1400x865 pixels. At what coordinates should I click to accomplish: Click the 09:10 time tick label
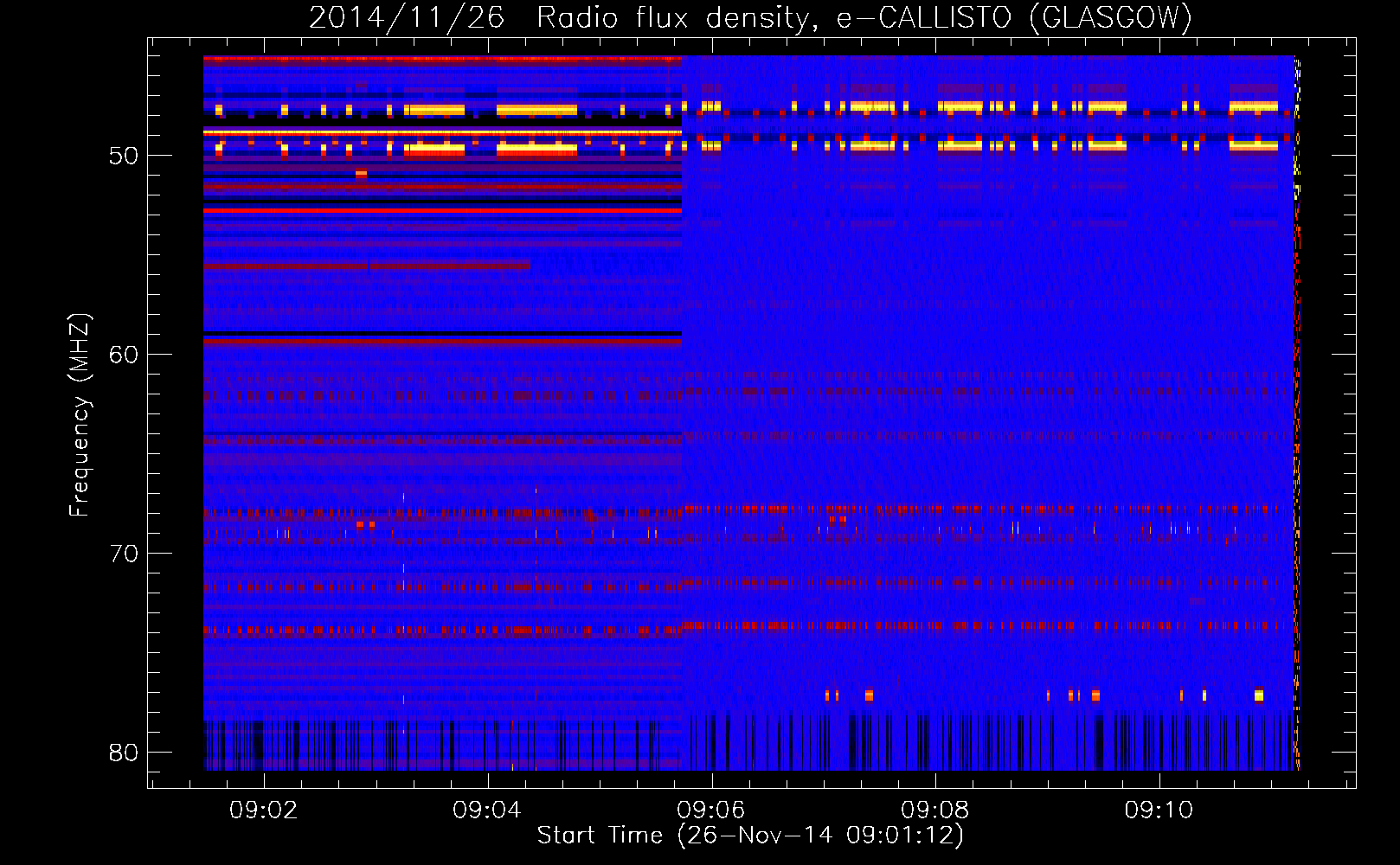point(1159,810)
